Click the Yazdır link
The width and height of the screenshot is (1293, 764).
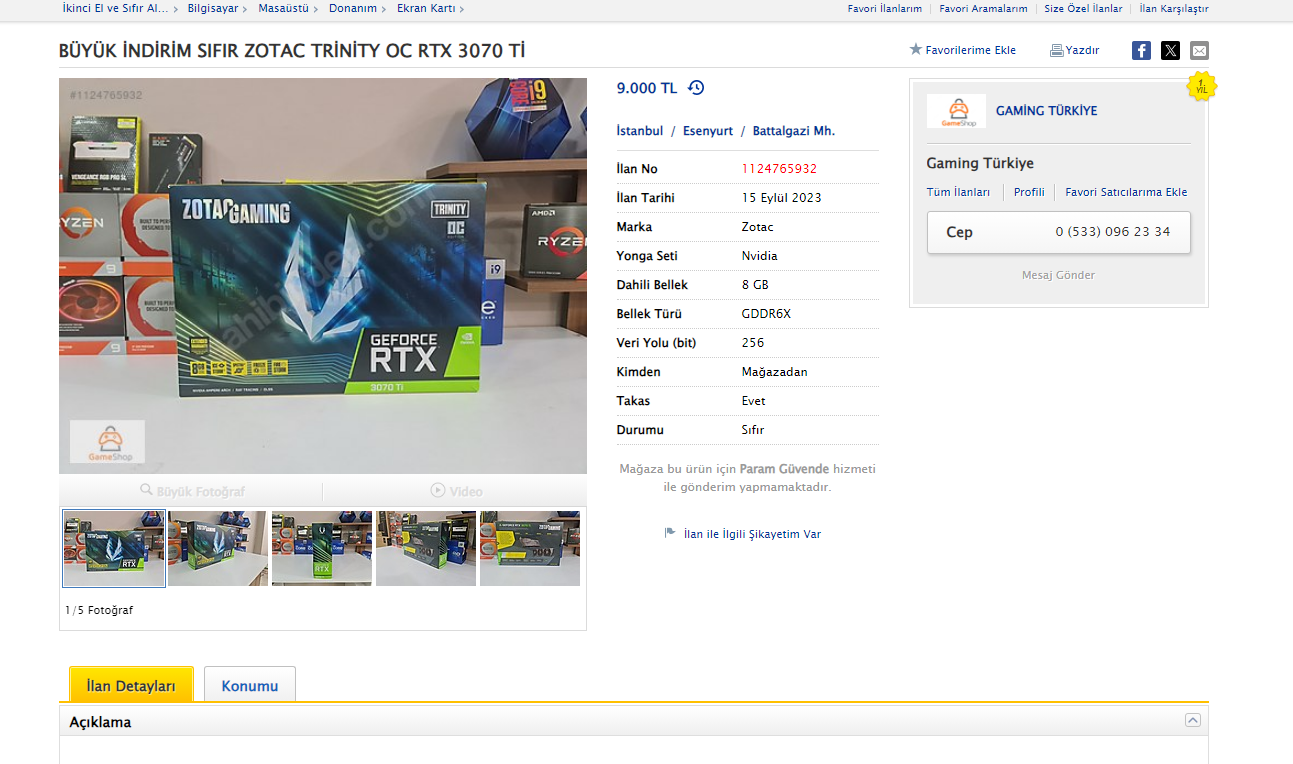point(1083,50)
